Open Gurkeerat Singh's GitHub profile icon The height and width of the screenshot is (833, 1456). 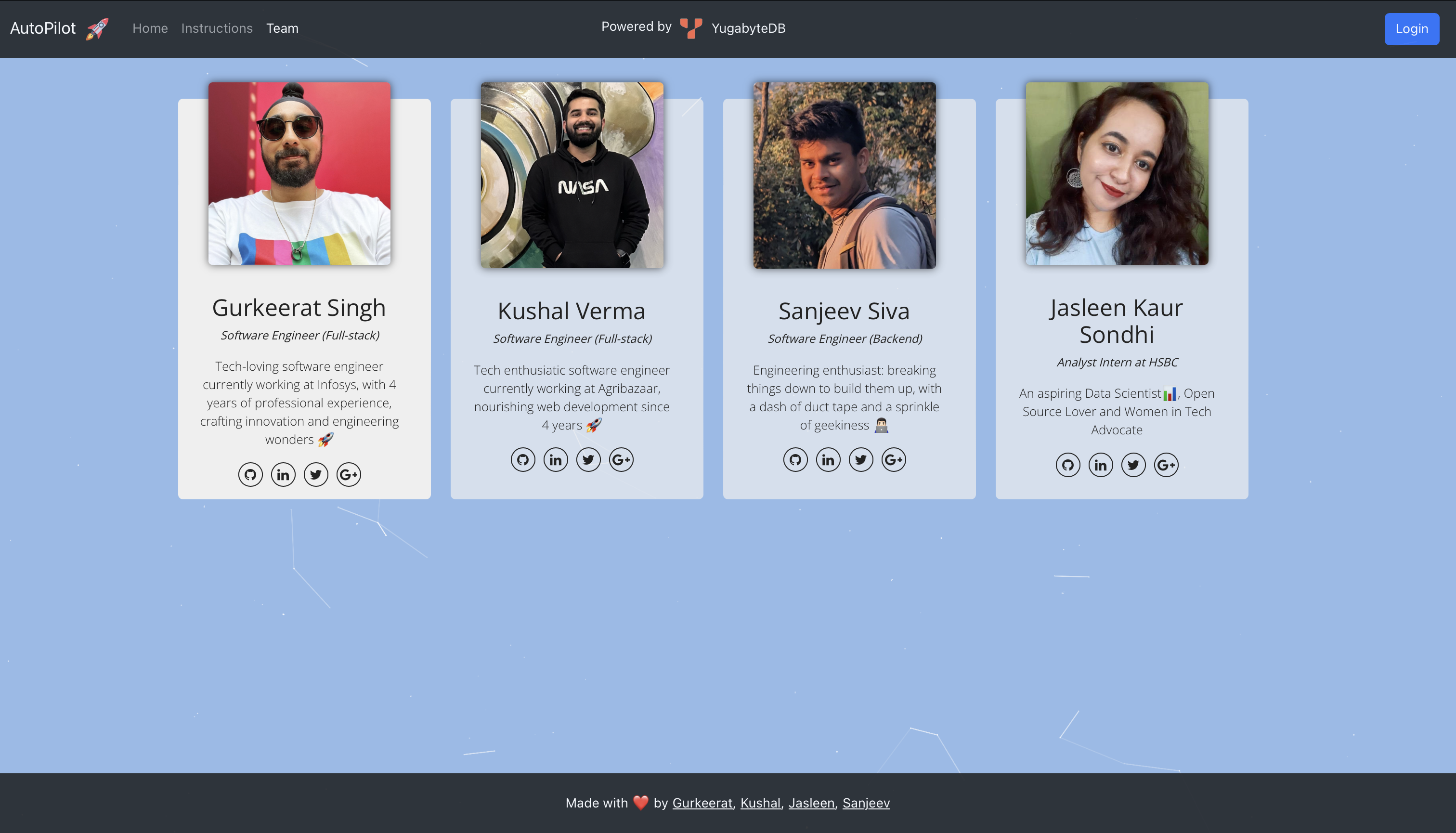pos(250,474)
